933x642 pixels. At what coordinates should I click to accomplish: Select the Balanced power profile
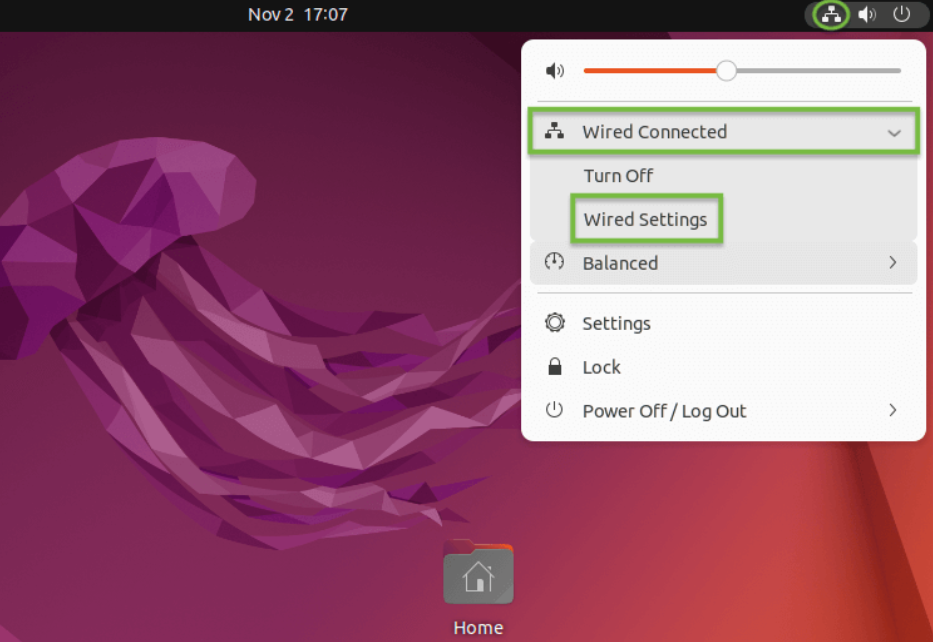(x=620, y=262)
